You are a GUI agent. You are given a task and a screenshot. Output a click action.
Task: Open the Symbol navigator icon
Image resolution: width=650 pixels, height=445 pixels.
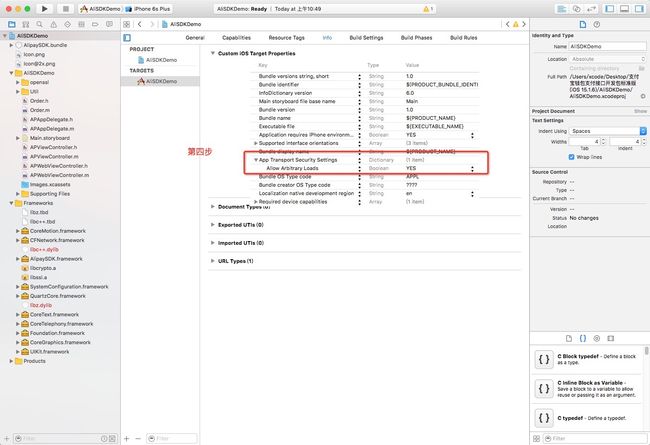tap(26, 24)
